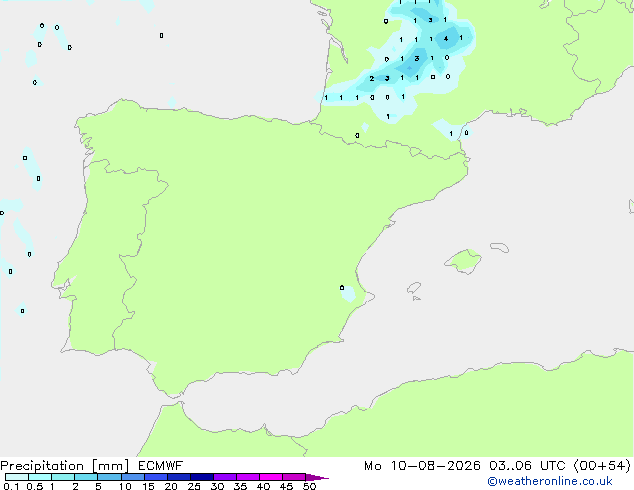The height and width of the screenshot is (490, 634).
Task: Click the 'Mo 10-08-2026' date text
Action: click(422, 466)
